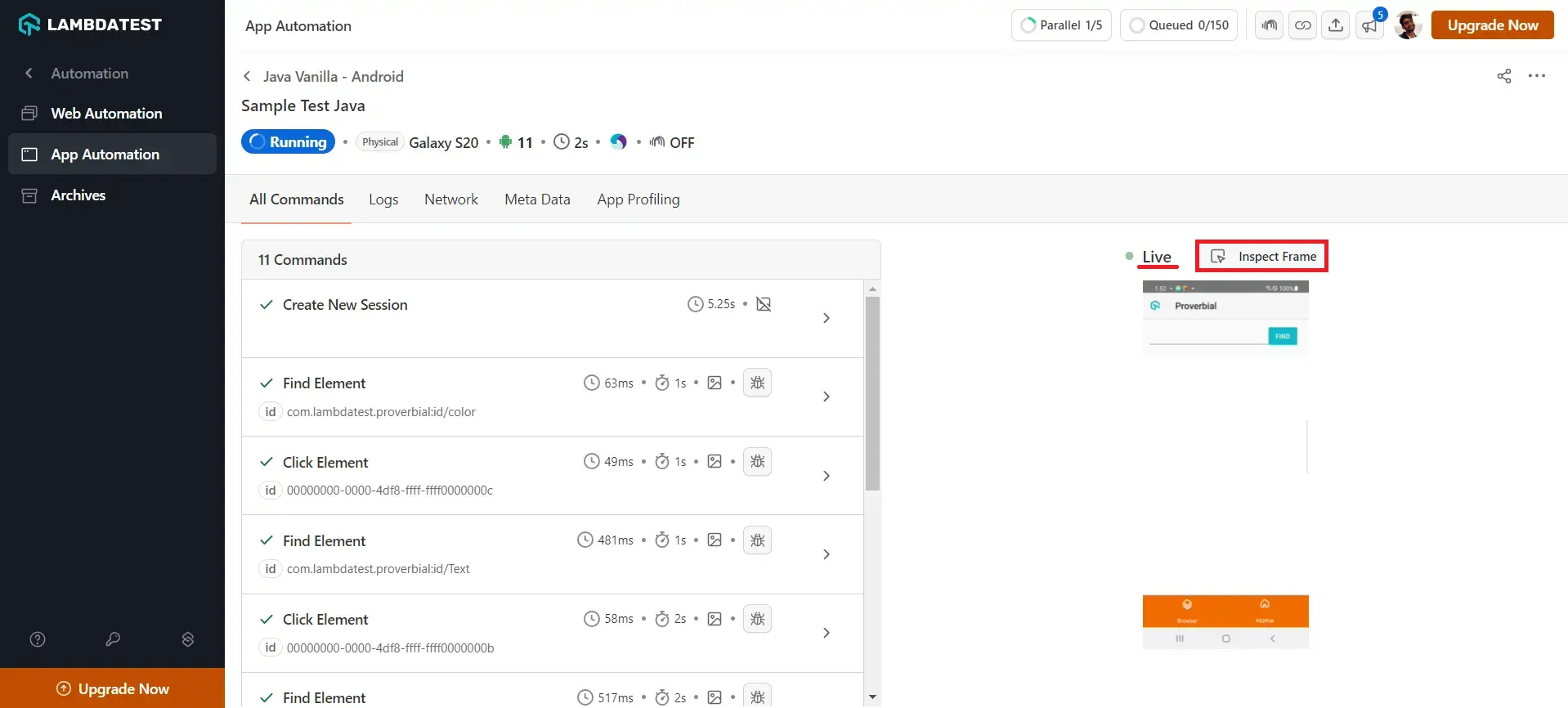View screenshot of Find Element Text command
Screen dimensions: 1568x708
point(715,540)
